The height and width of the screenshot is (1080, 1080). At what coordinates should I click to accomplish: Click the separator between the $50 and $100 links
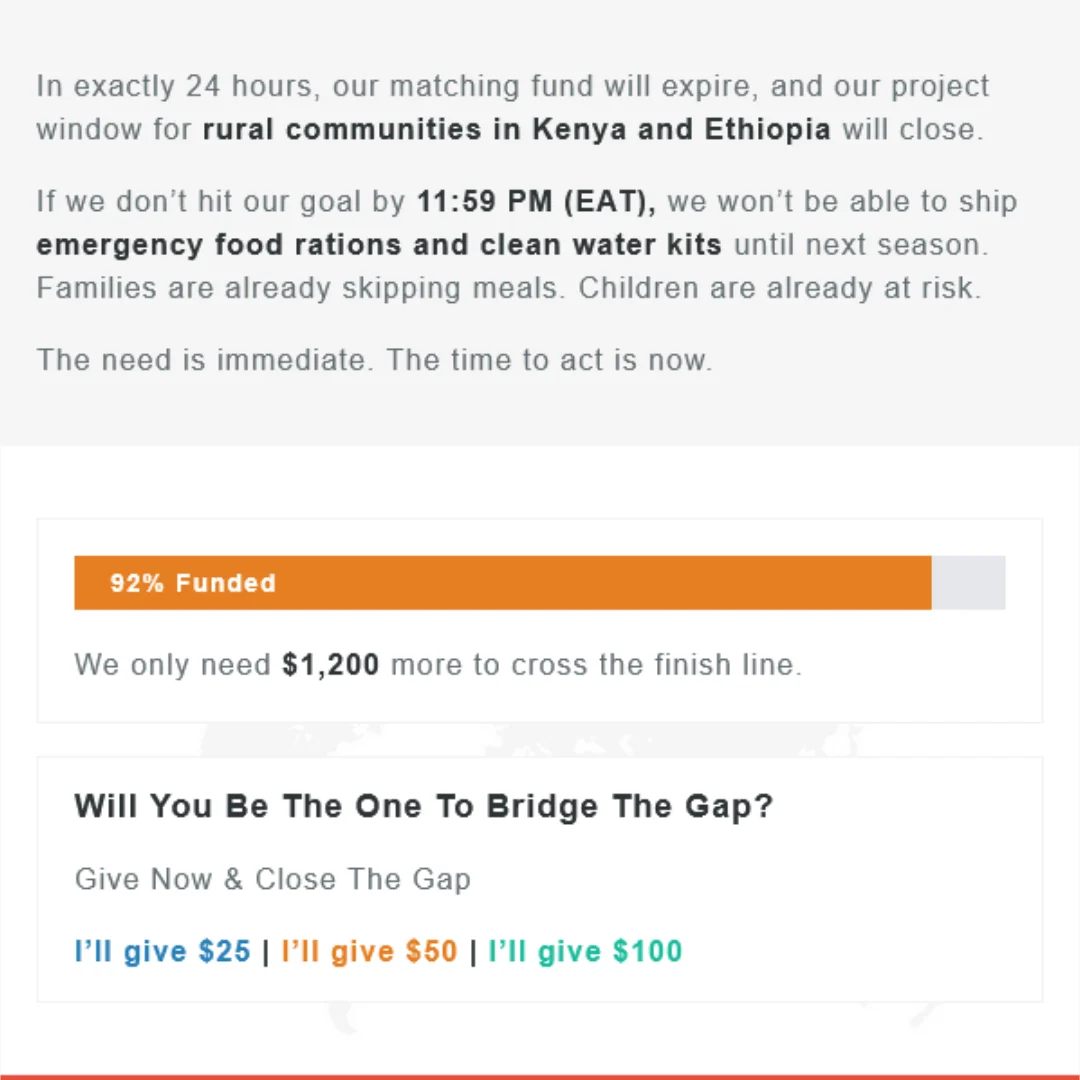click(473, 951)
